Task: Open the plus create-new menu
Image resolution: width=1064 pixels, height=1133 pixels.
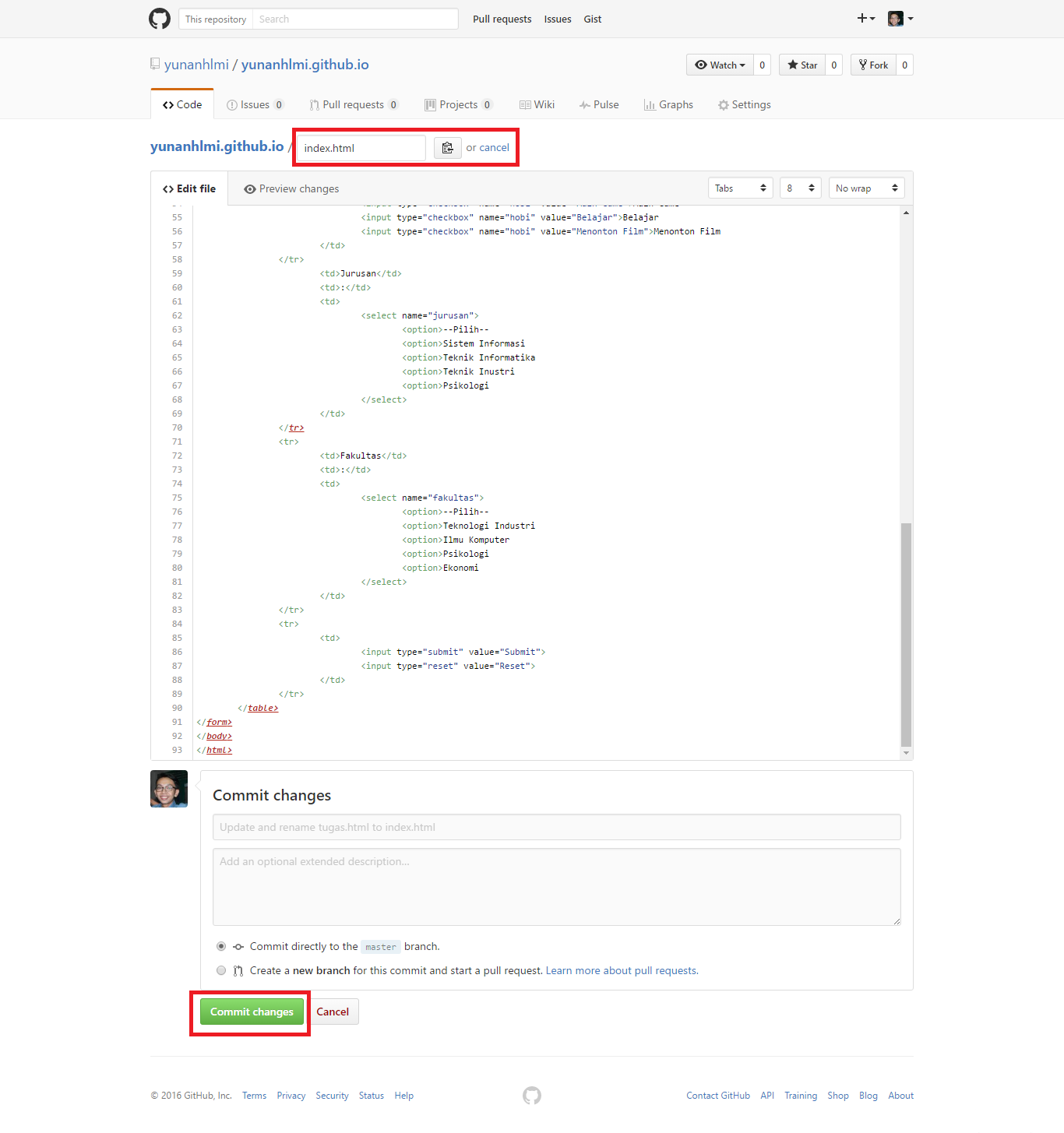Action: click(865, 19)
